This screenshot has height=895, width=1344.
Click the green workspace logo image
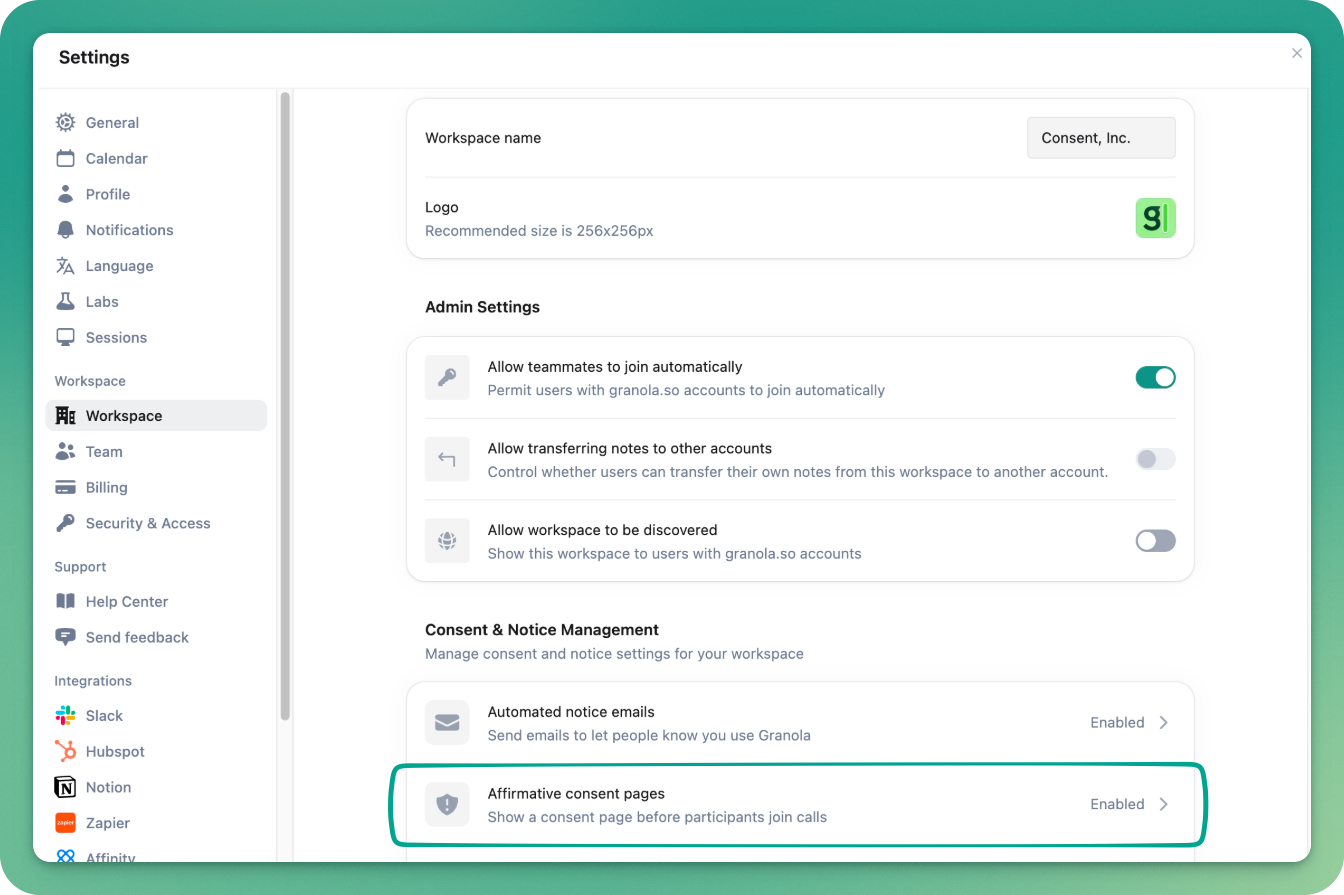1155,218
